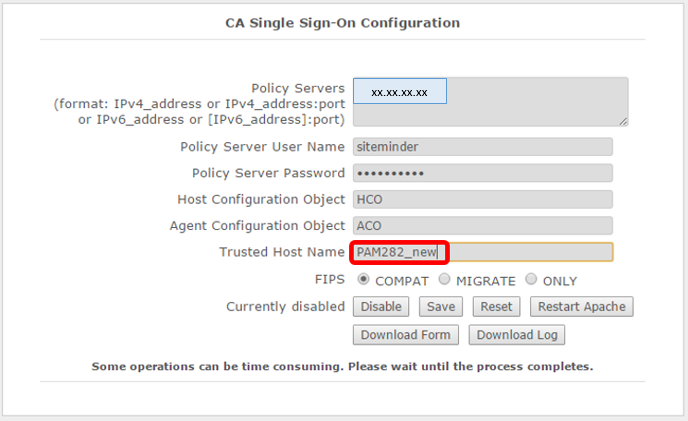Screen dimensions: 688x421
Task: Choose the MIGRATE FIPS radio option
Action: (445, 280)
